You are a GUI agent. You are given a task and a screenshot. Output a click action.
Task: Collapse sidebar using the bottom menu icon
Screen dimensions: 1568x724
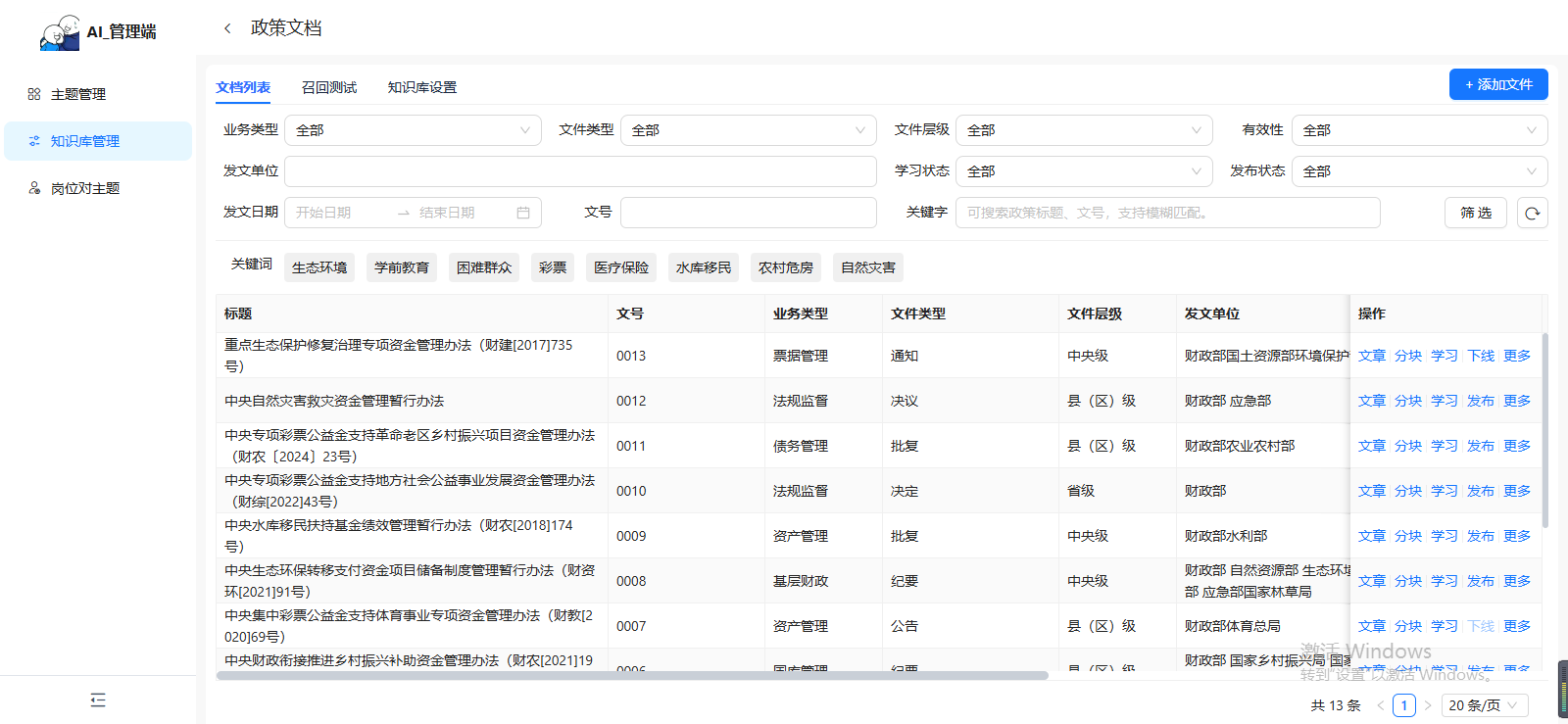98,700
